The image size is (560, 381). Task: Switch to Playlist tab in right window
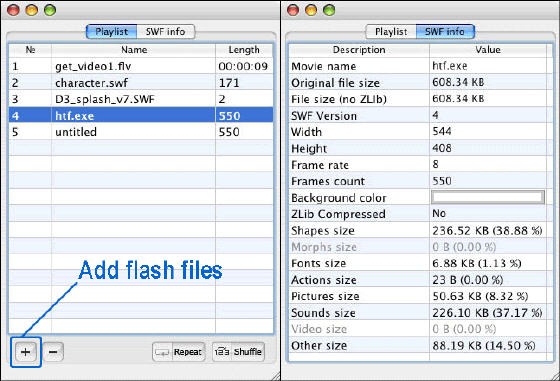click(x=391, y=32)
